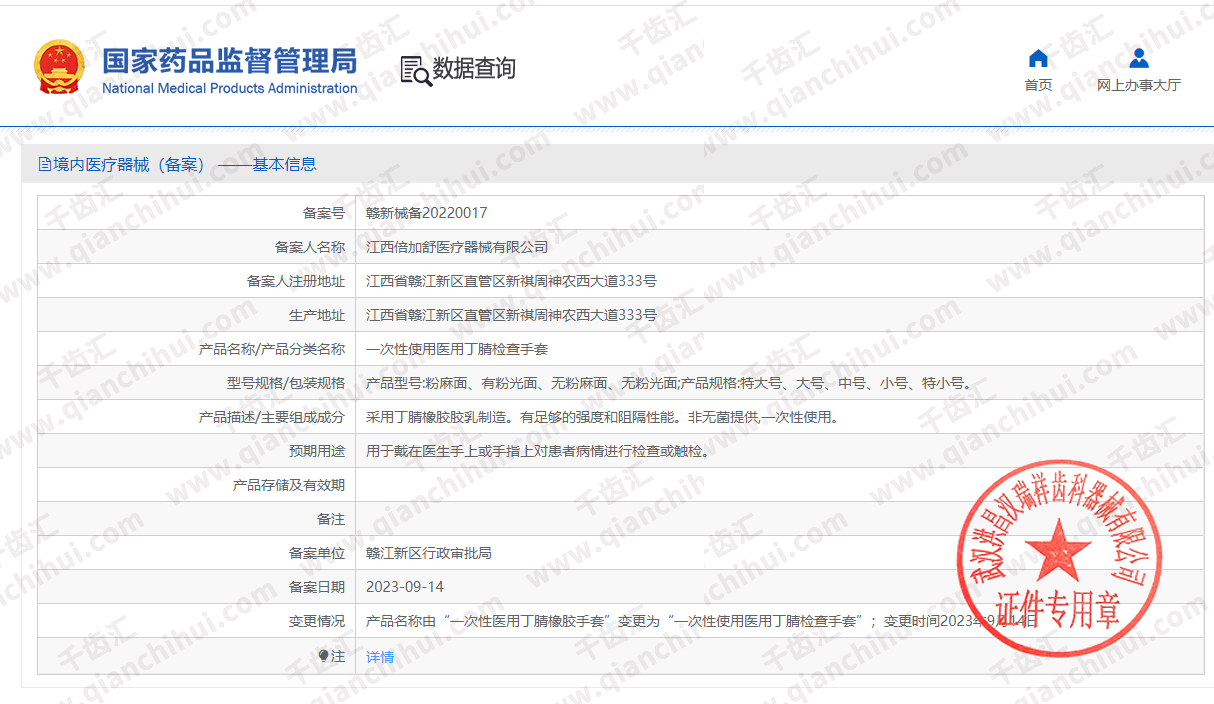This screenshot has width=1214, height=704.
Task: Select the 备案号 value 赣新械备20220017
Action: pyautogui.click(x=427, y=213)
